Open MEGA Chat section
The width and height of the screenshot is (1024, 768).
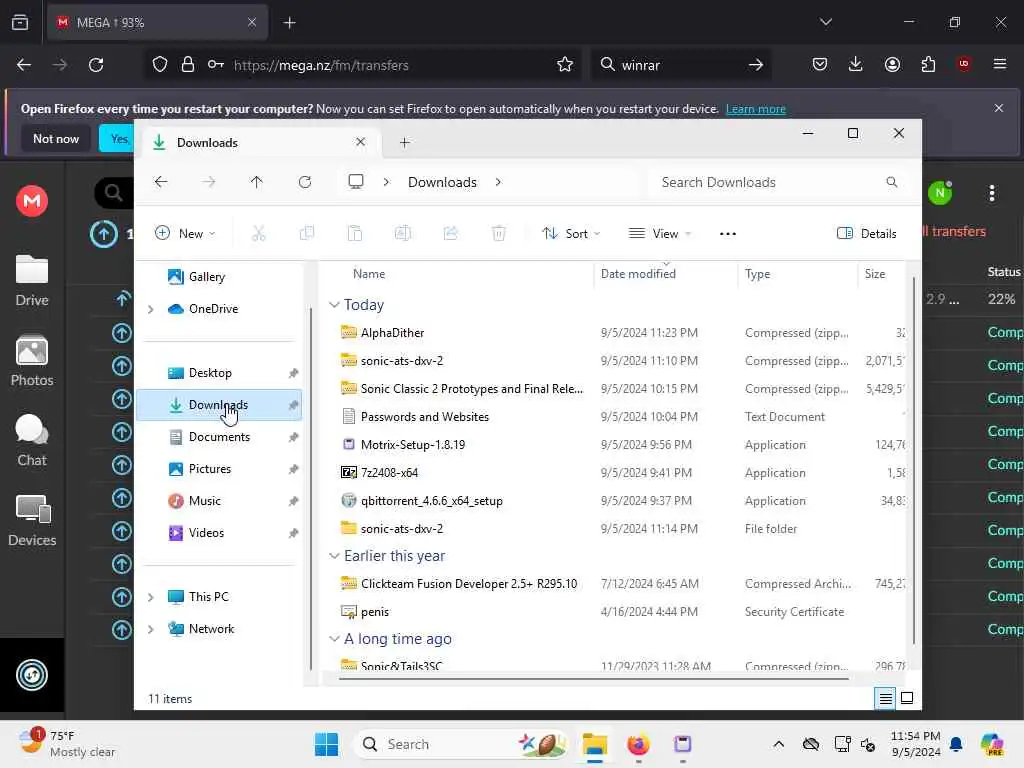click(32, 441)
